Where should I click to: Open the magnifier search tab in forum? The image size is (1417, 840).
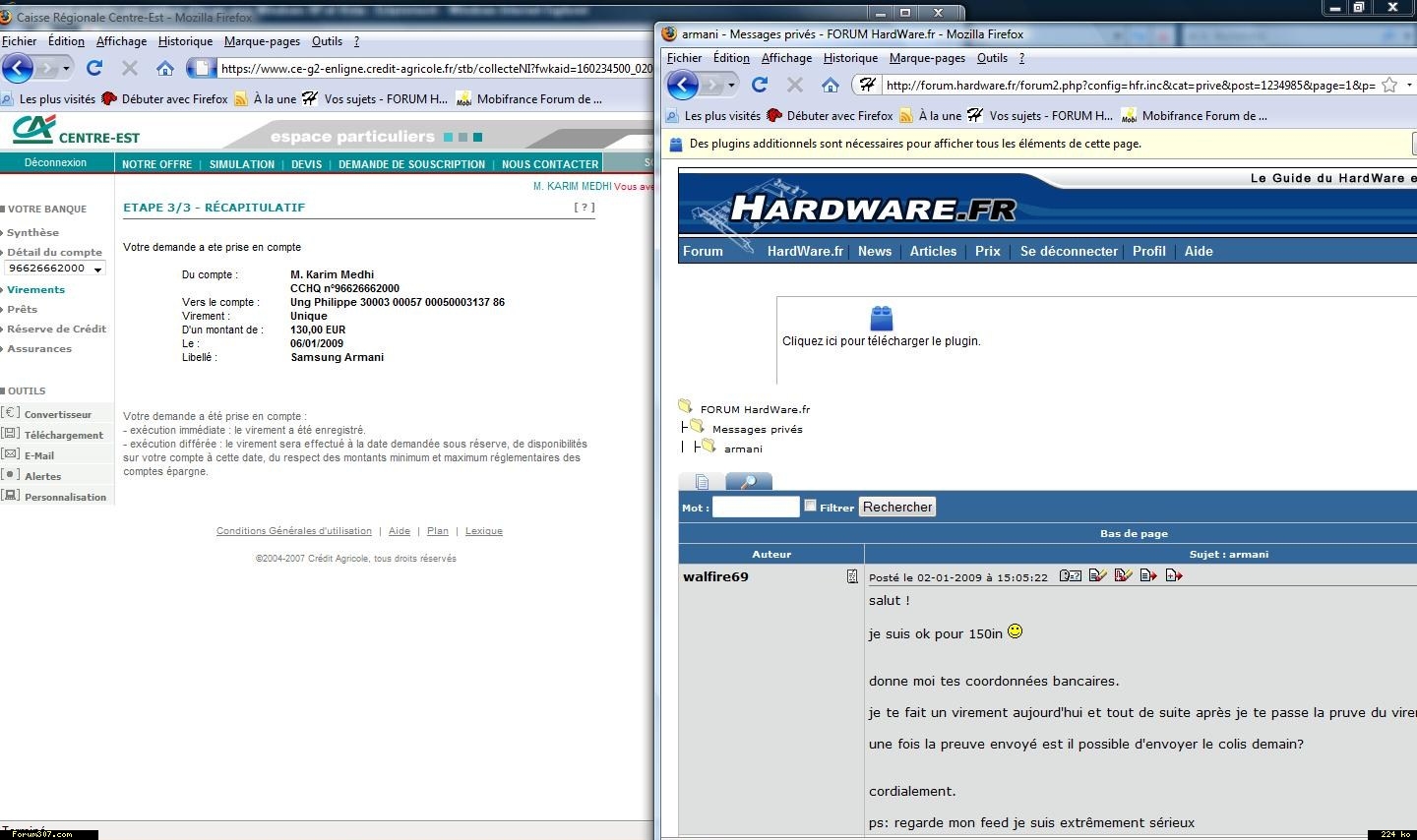click(x=749, y=481)
